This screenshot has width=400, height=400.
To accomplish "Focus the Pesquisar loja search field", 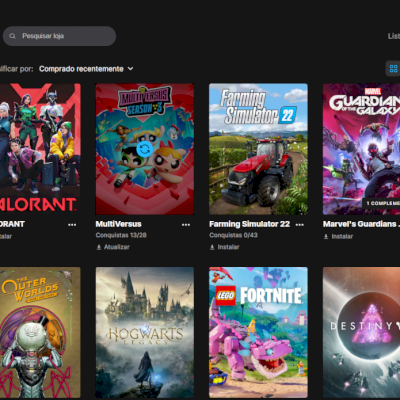I will [59, 36].
